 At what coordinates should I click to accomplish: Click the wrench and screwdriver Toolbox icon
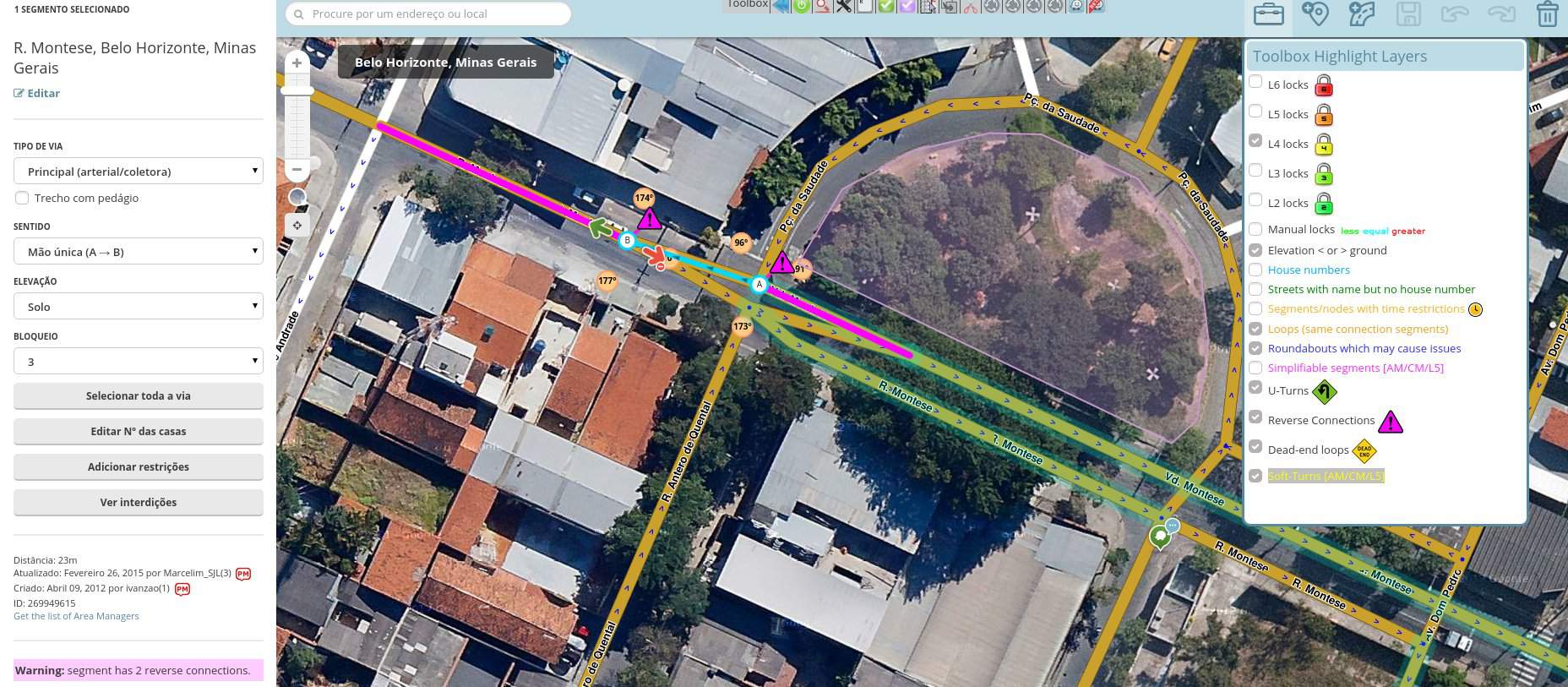point(843,6)
